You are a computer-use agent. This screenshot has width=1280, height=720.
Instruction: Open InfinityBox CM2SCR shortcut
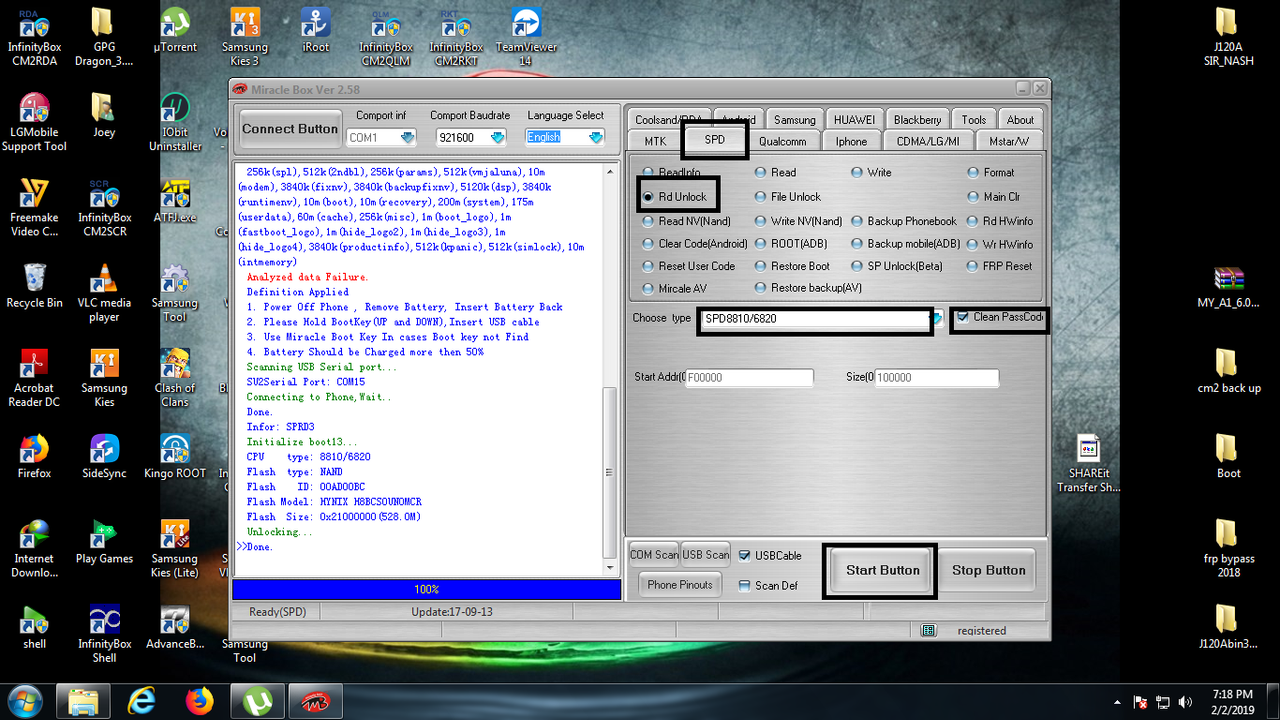point(104,207)
